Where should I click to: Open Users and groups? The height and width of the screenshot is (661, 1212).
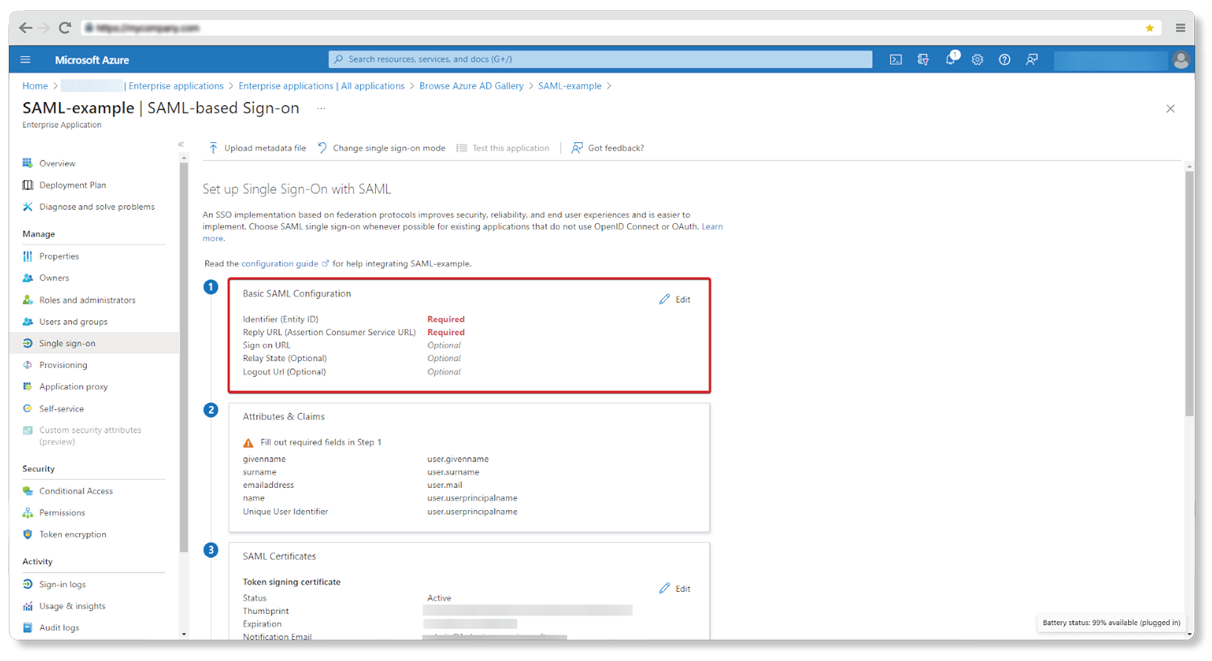[73, 322]
